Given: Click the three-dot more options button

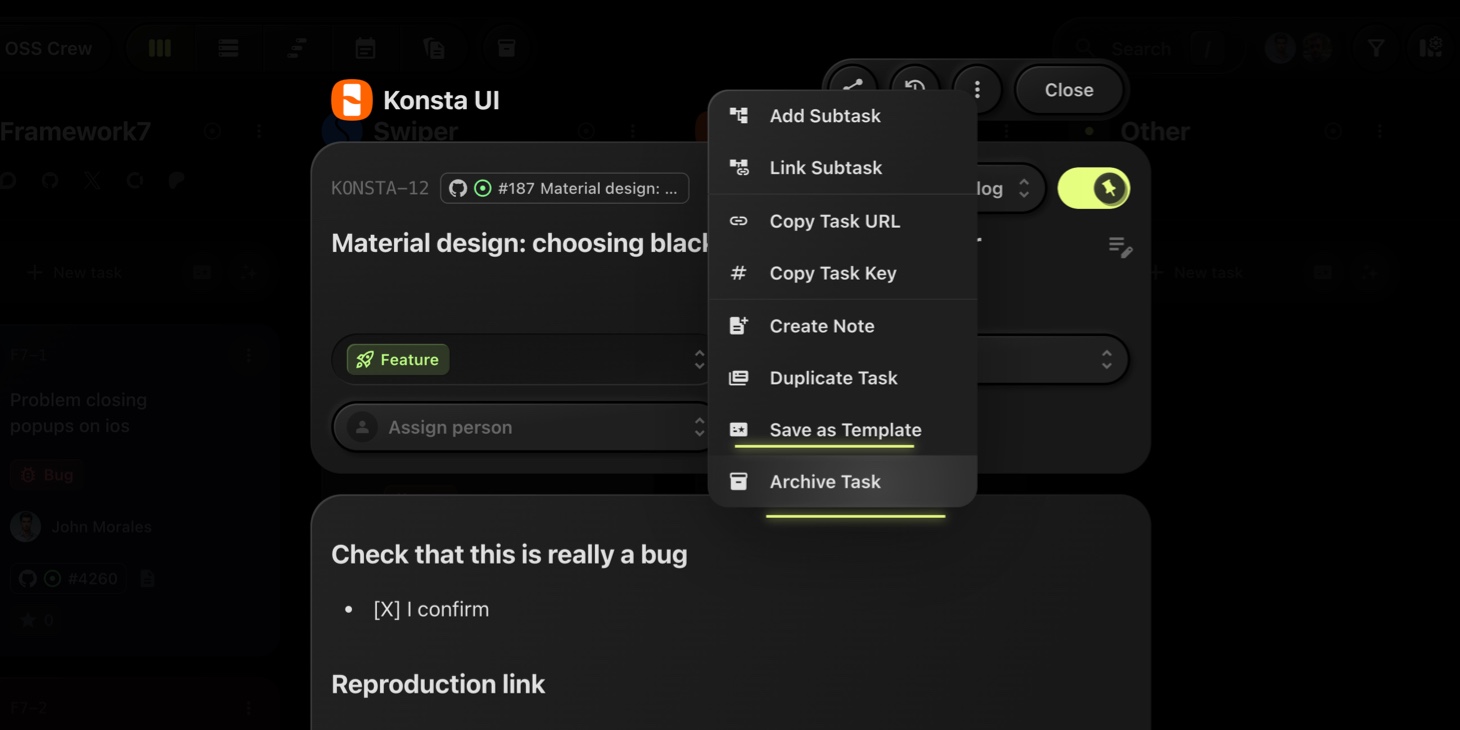Looking at the screenshot, I should point(977,90).
